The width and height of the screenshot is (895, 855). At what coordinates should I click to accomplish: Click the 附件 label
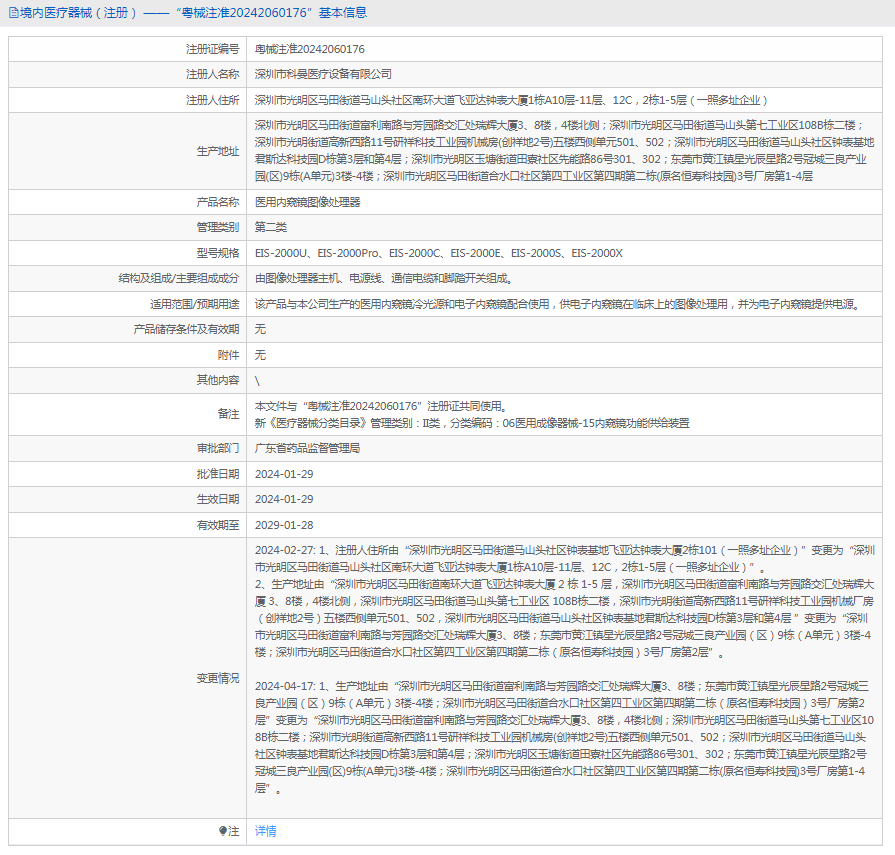click(x=228, y=354)
